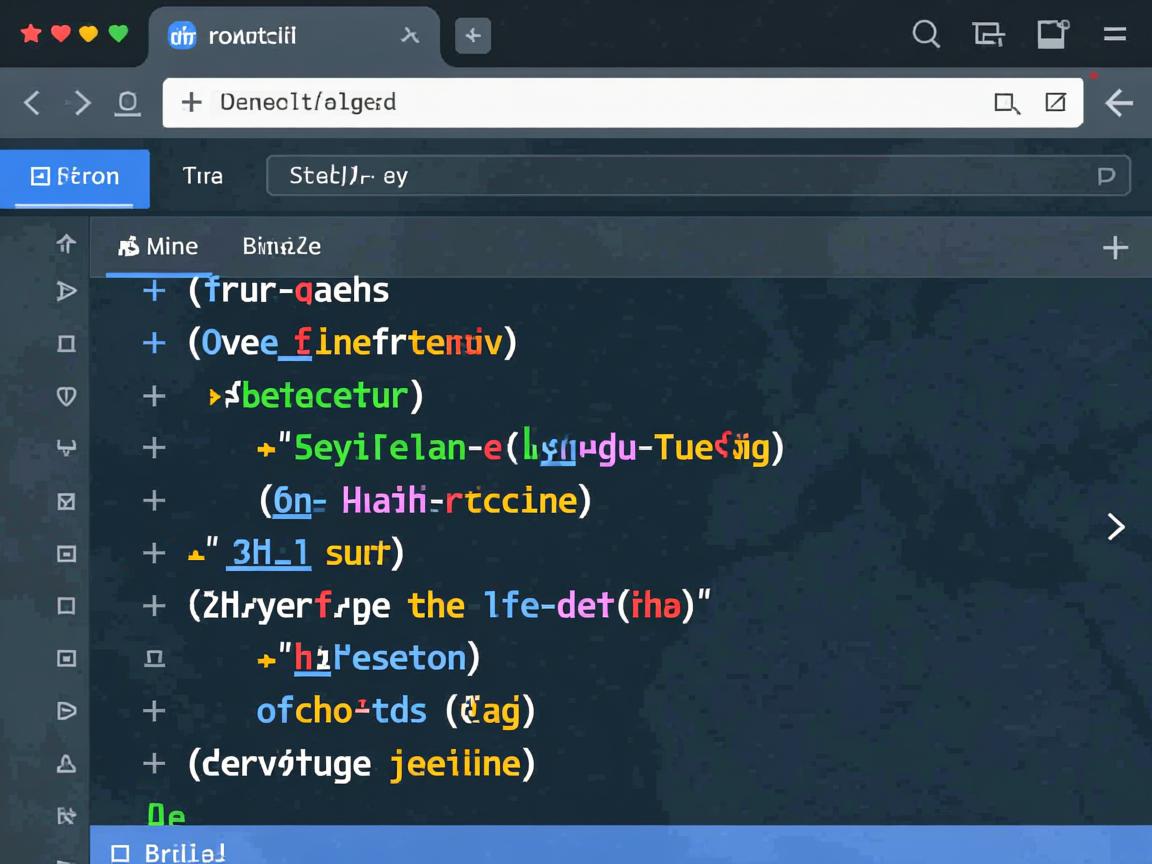Viewport: 1152px width, 864px height.
Task: Expand the right side chevron arrow
Action: pyautogui.click(x=1116, y=527)
